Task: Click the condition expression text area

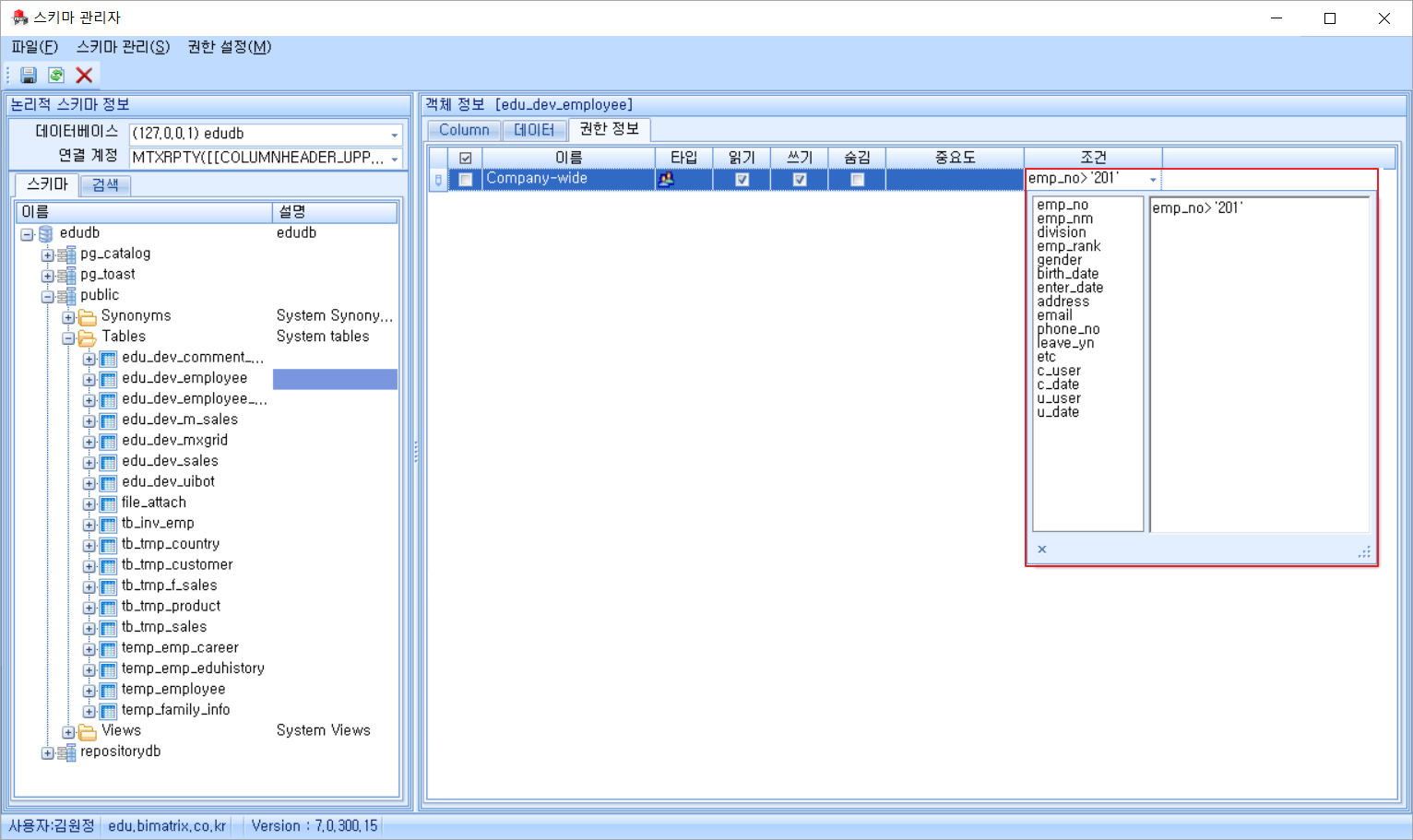Action: coord(1259,364)
